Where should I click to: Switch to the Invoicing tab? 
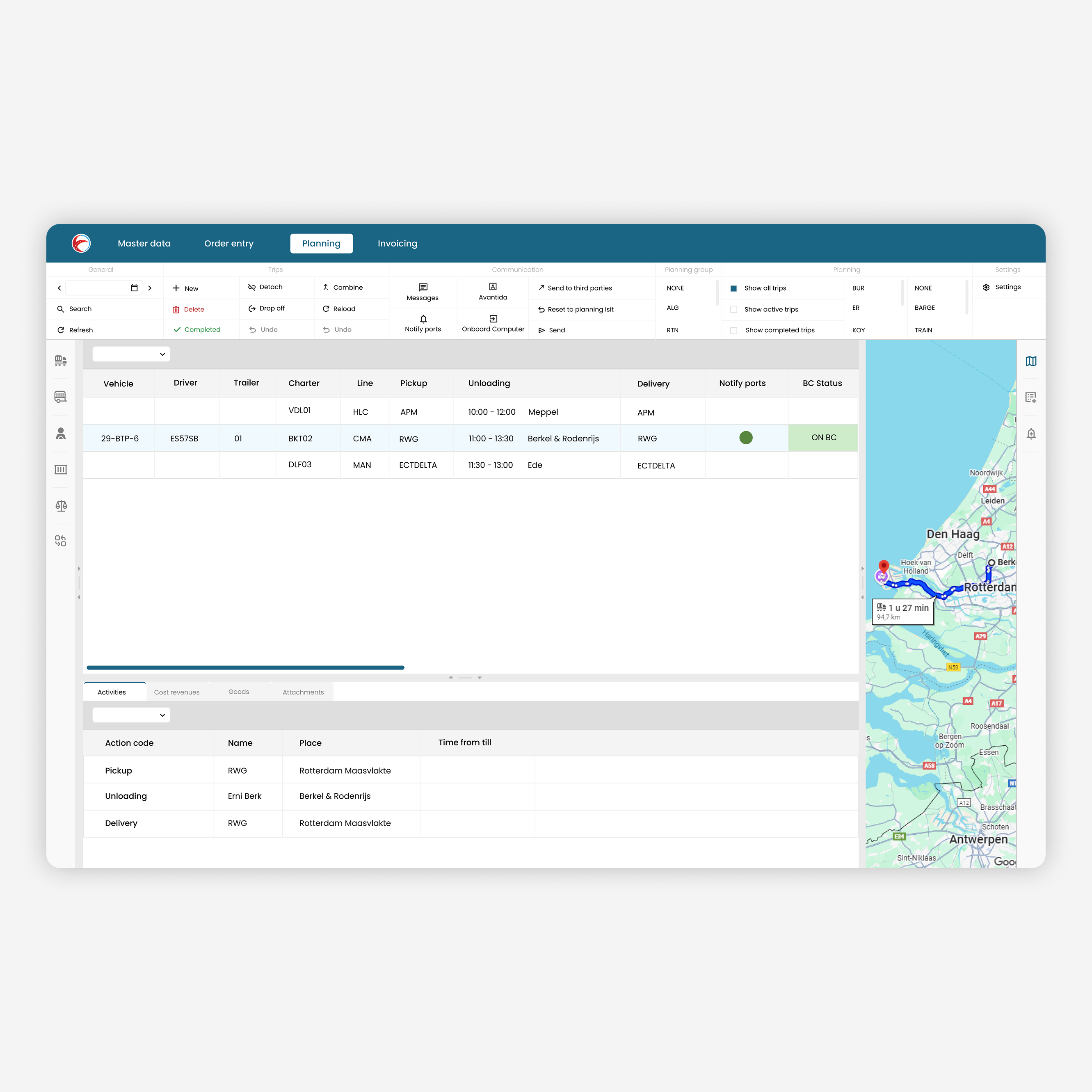click(397, 244)
